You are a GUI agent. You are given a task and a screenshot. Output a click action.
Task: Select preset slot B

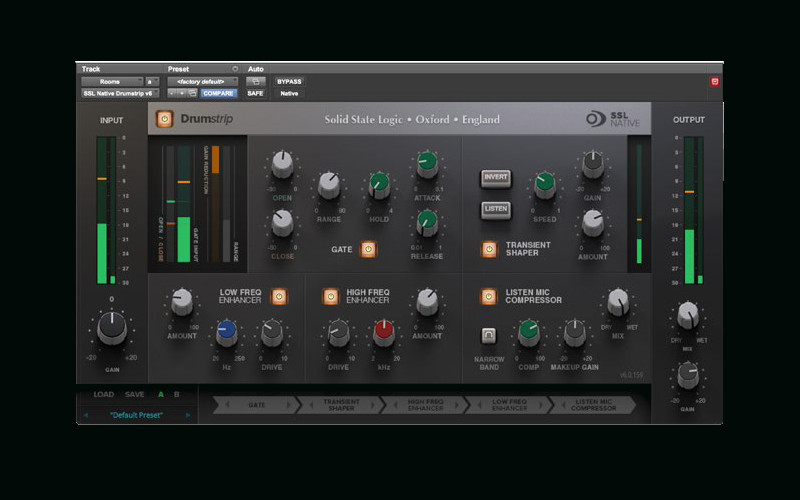pyautogui.click(x=177, y=394)
